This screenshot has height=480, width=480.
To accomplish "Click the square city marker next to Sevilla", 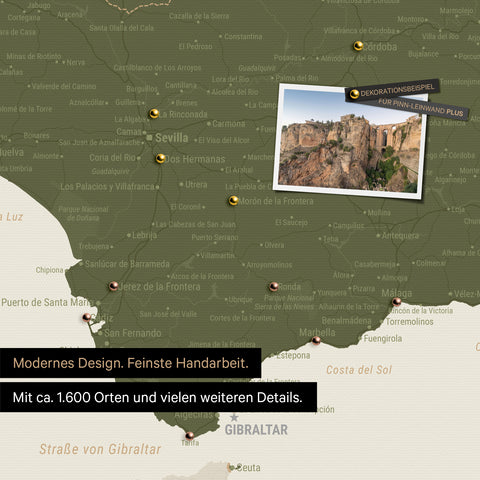I will (x=149, y=137).
